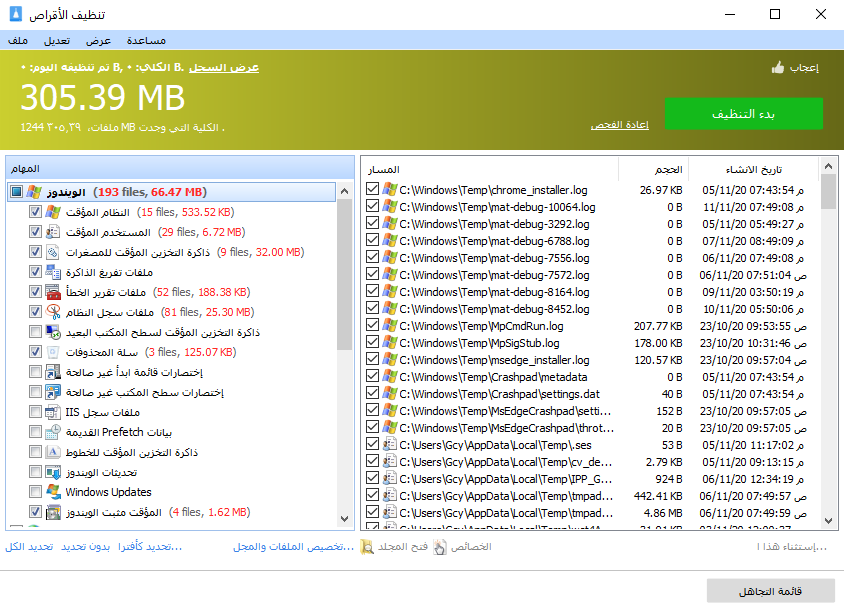Click the بدء التنظيف green button

pyautogui.click(x=743, y=114)
